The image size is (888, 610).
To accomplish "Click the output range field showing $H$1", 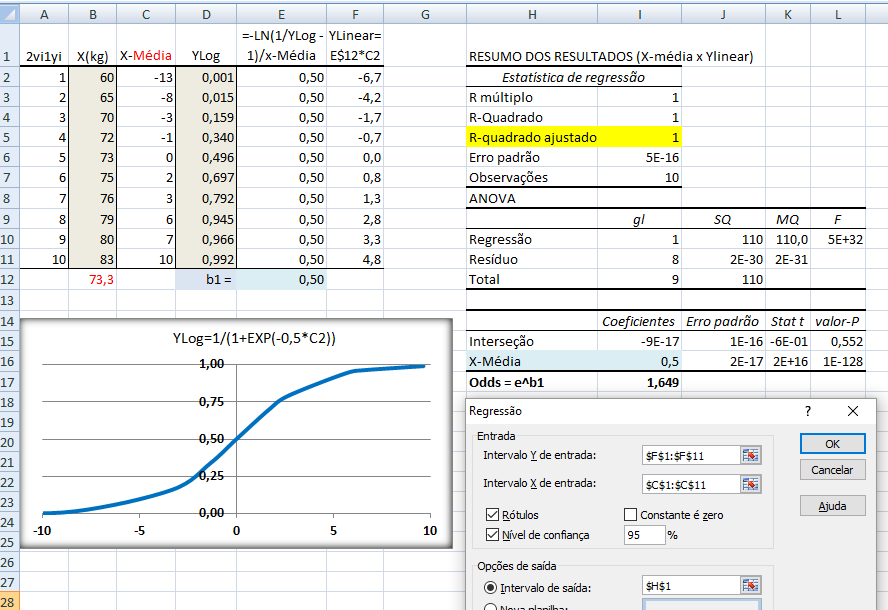I will tap(691, 586).
